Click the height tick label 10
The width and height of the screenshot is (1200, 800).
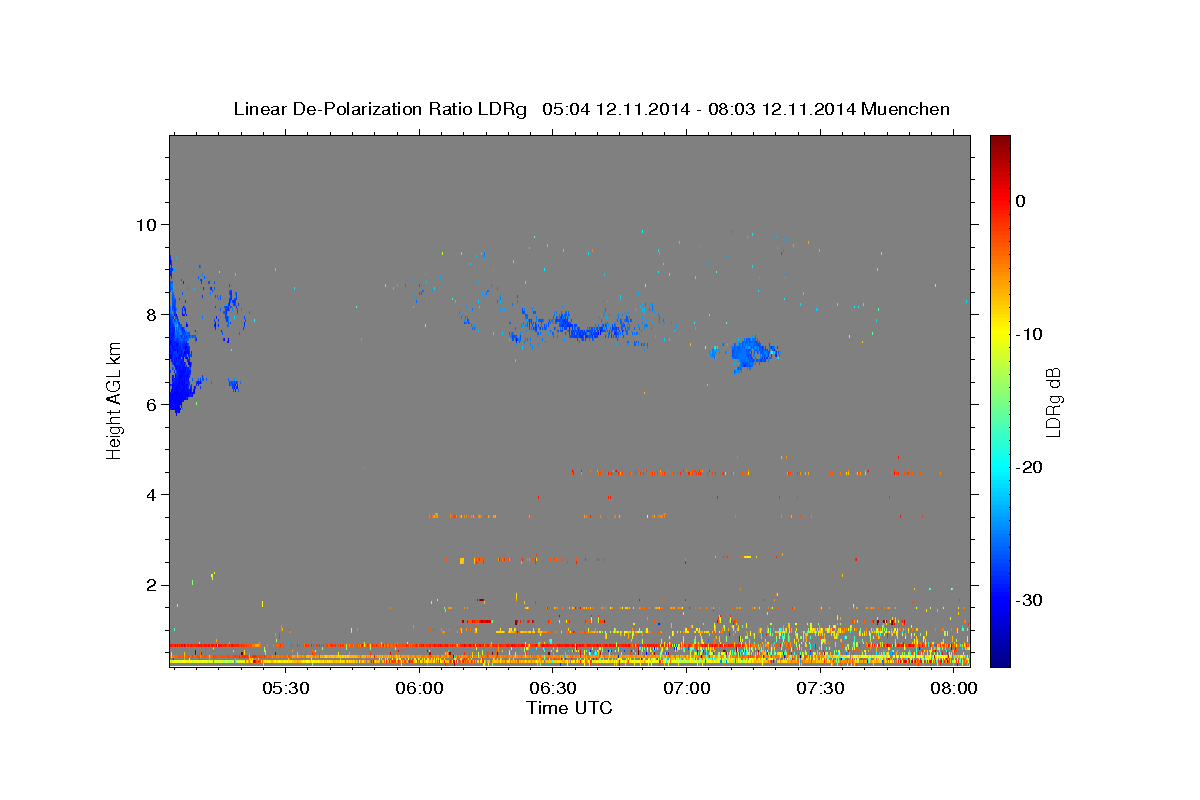tap(145, 224)
